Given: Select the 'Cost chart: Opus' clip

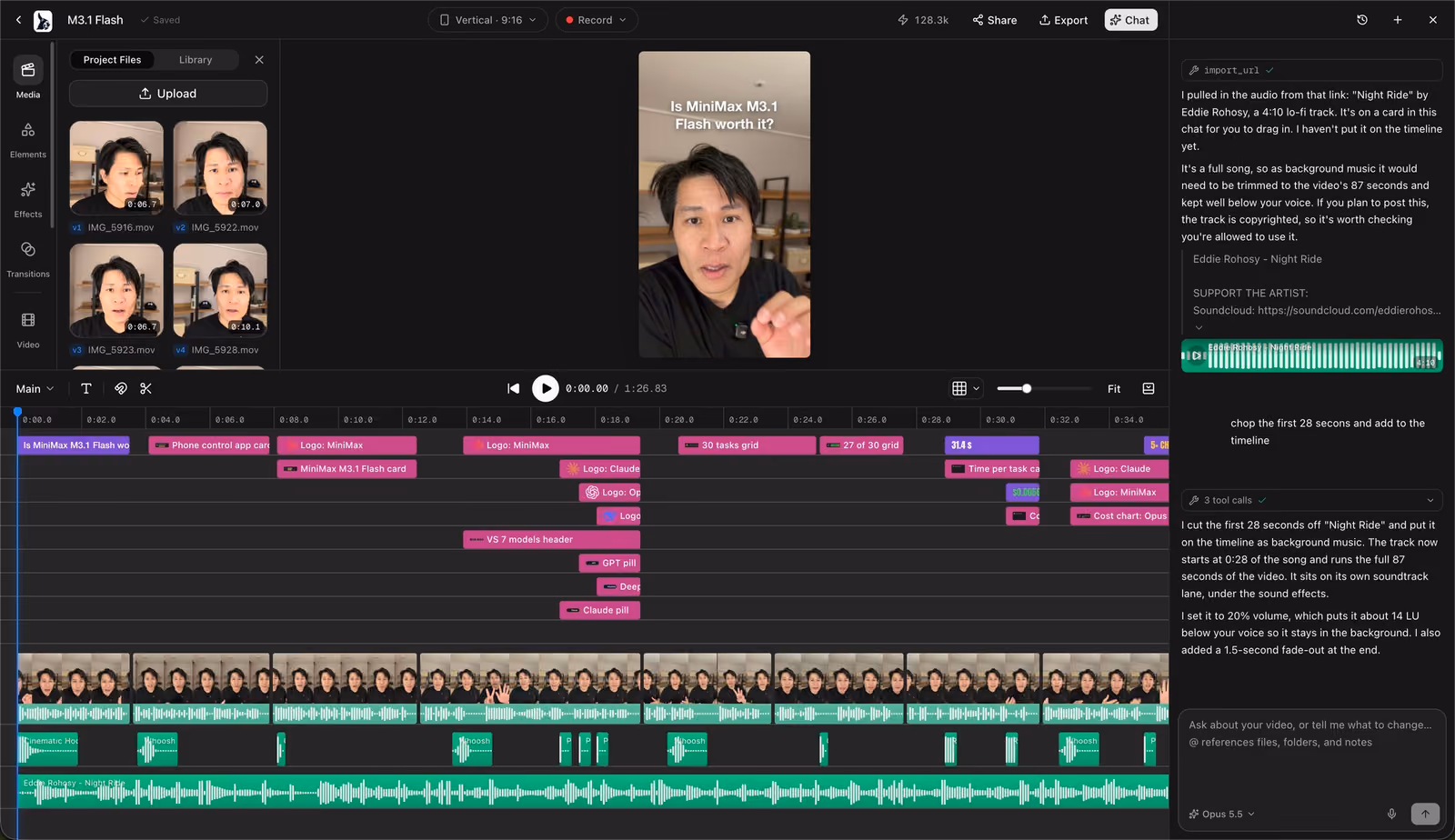Looking at the screenshot, I should [1119, 516].
